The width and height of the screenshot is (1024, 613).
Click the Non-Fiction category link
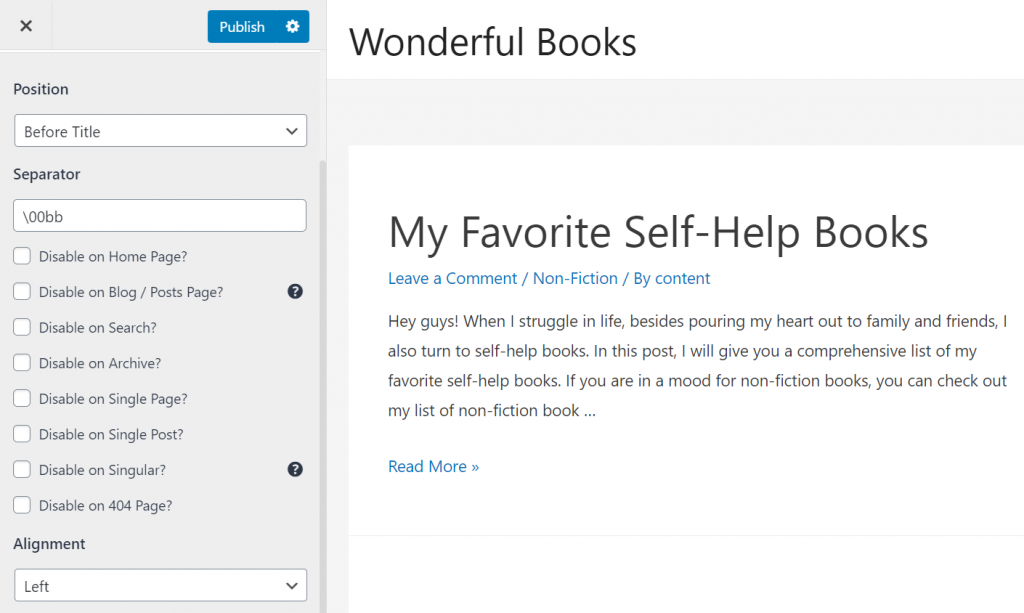coord(575,278)
